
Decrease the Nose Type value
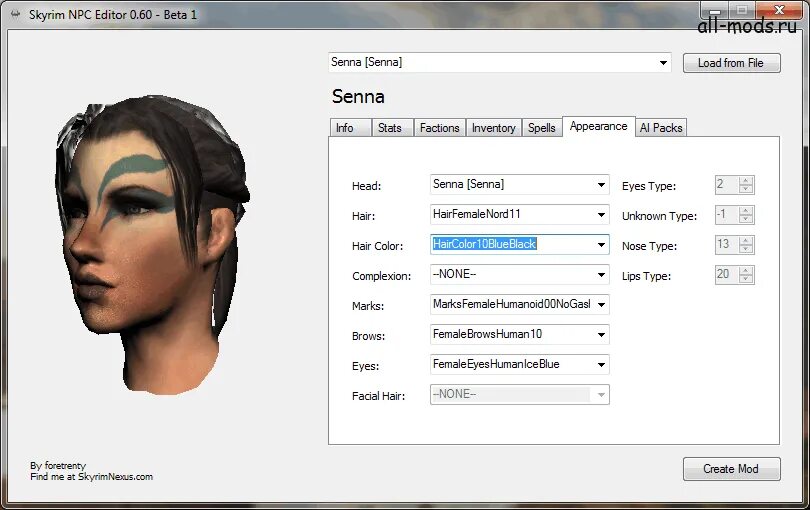click(x=745, y=249)
